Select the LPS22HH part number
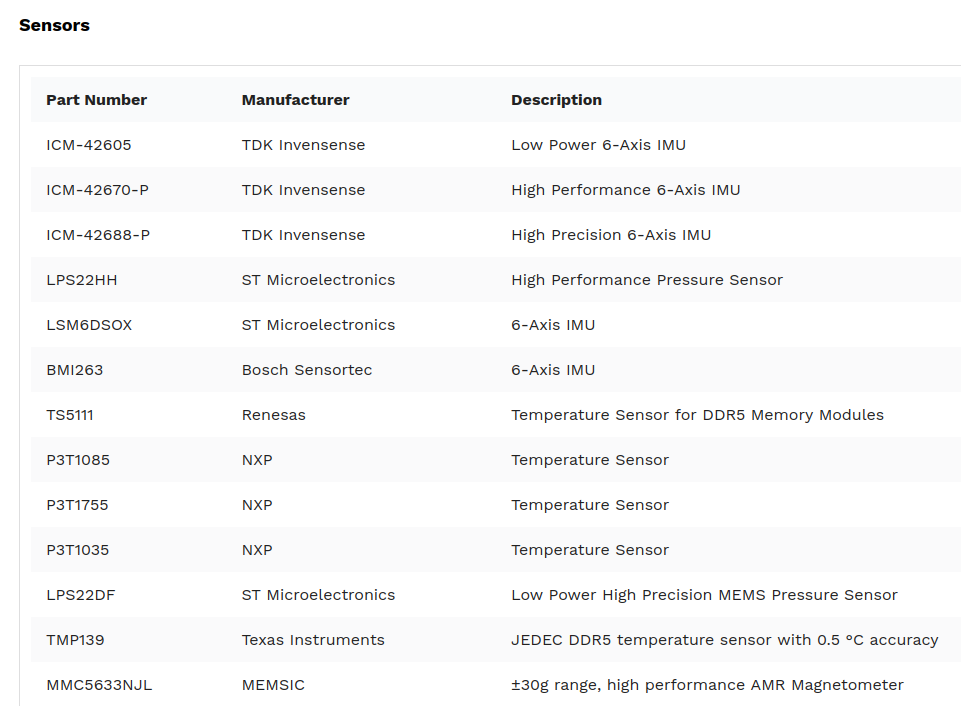This screenshot has height=706, width=961. pyautogui.click(x=82, y=280)
